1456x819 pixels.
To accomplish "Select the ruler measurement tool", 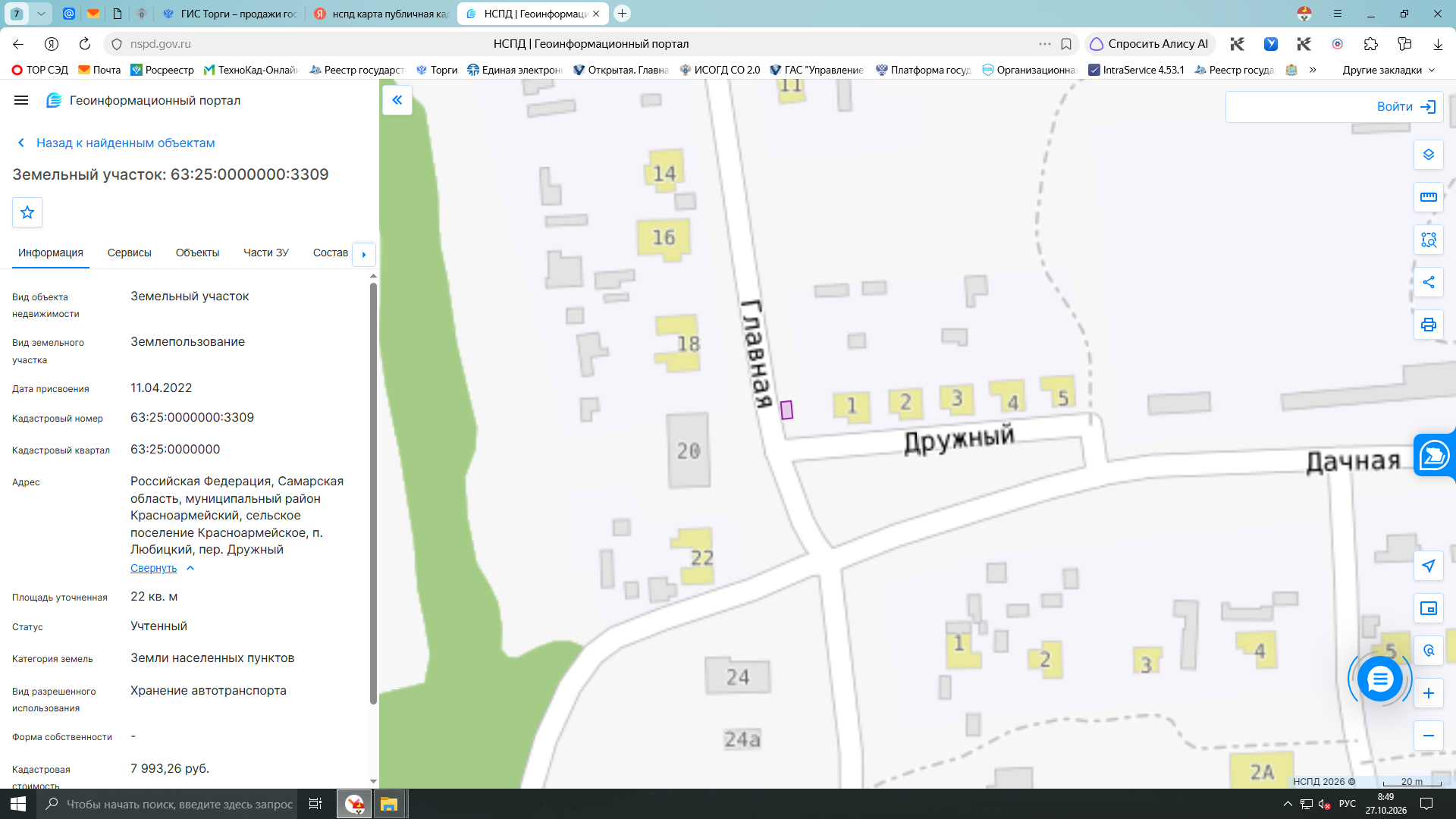I will pos(1429,197).
